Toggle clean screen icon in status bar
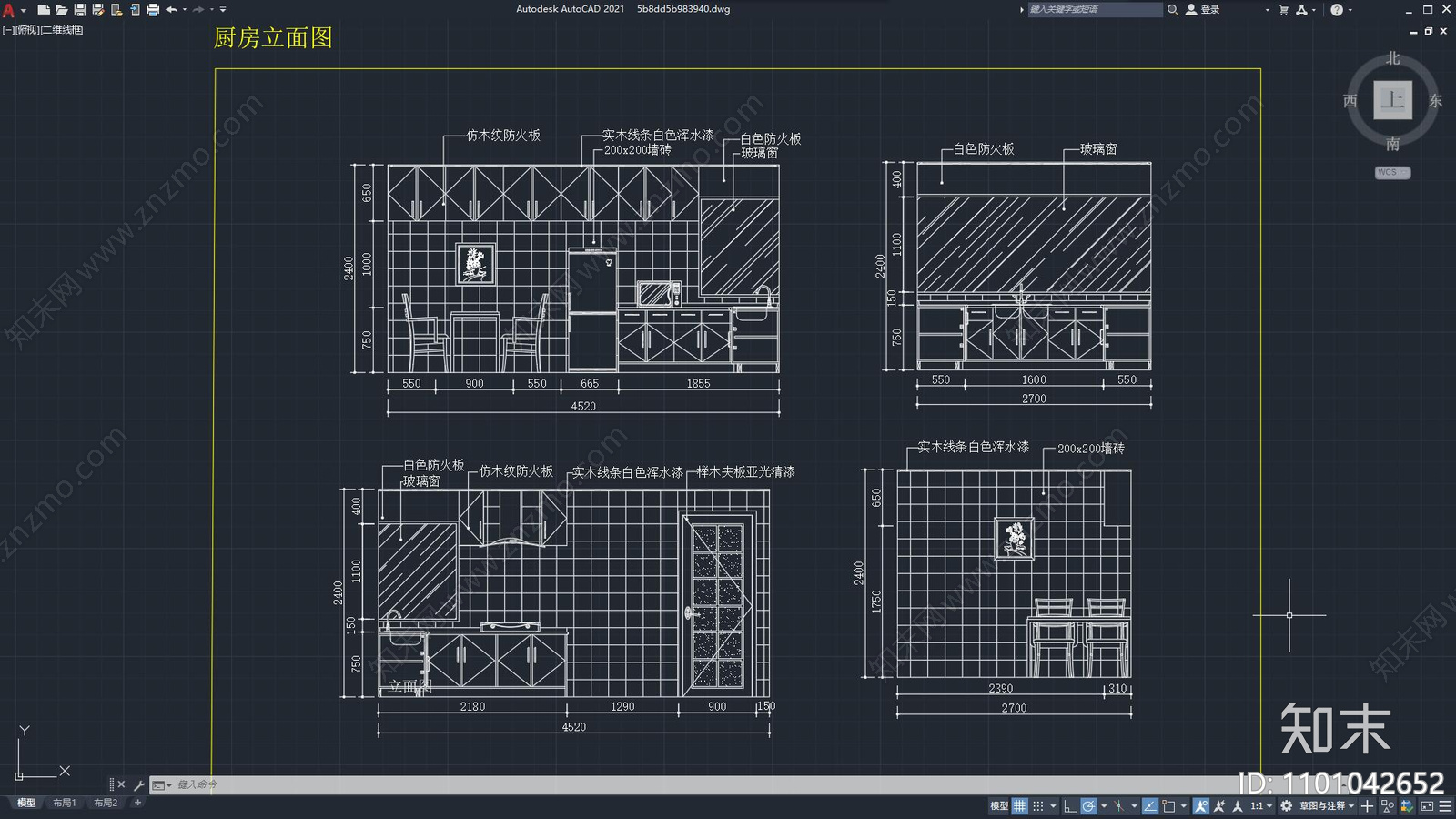Screen dimensions: 1456x819 point(1427,805)
